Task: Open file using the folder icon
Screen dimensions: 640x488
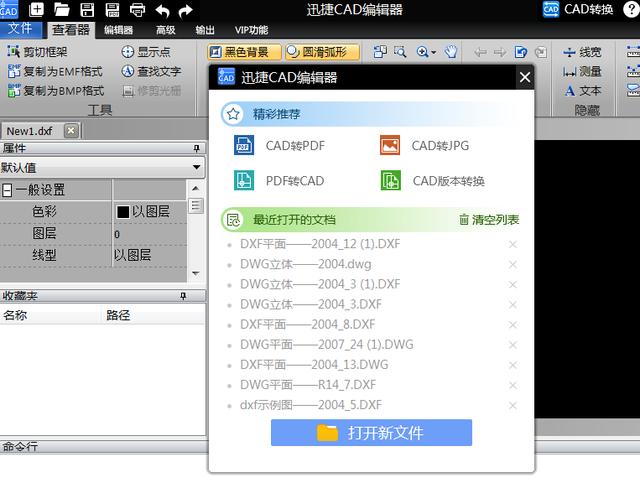Action: click(62, 9)
